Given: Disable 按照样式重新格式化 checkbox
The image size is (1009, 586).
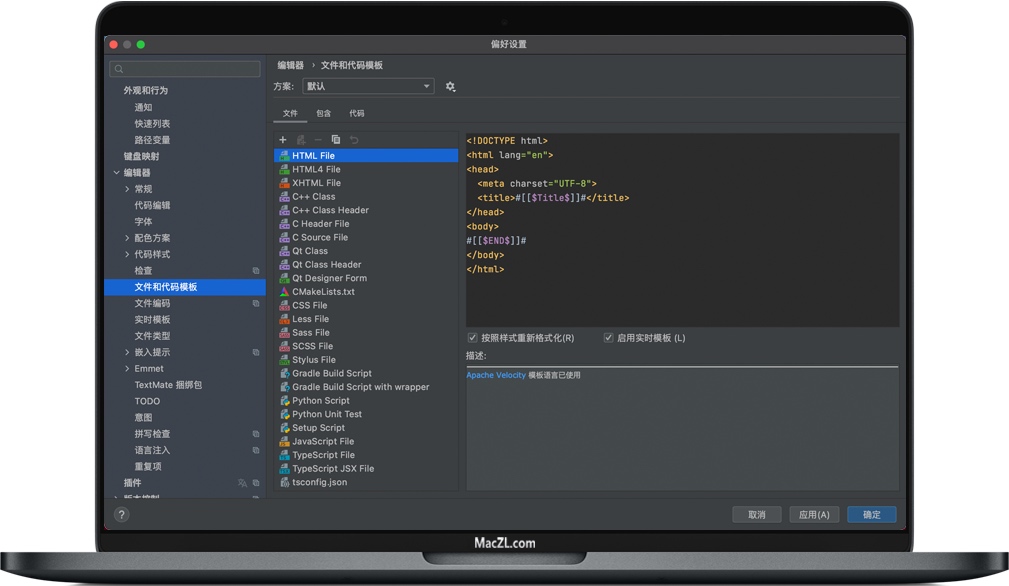Looking at the screenshot, I should [x=471, y=338].
